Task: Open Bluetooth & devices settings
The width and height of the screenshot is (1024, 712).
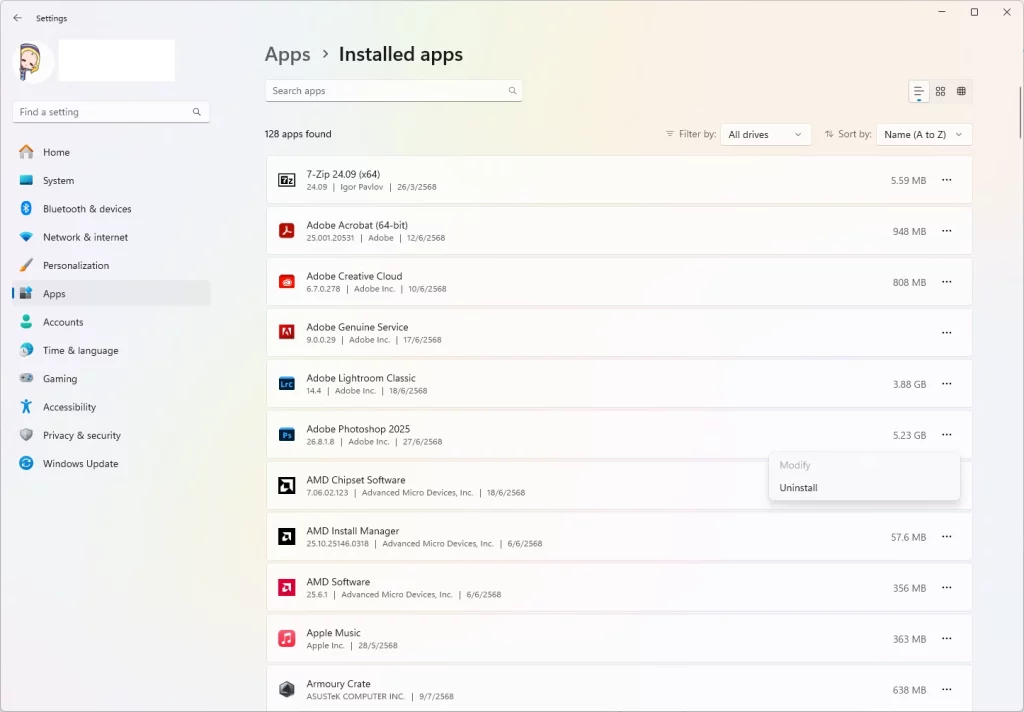Action: coord(111,209)
